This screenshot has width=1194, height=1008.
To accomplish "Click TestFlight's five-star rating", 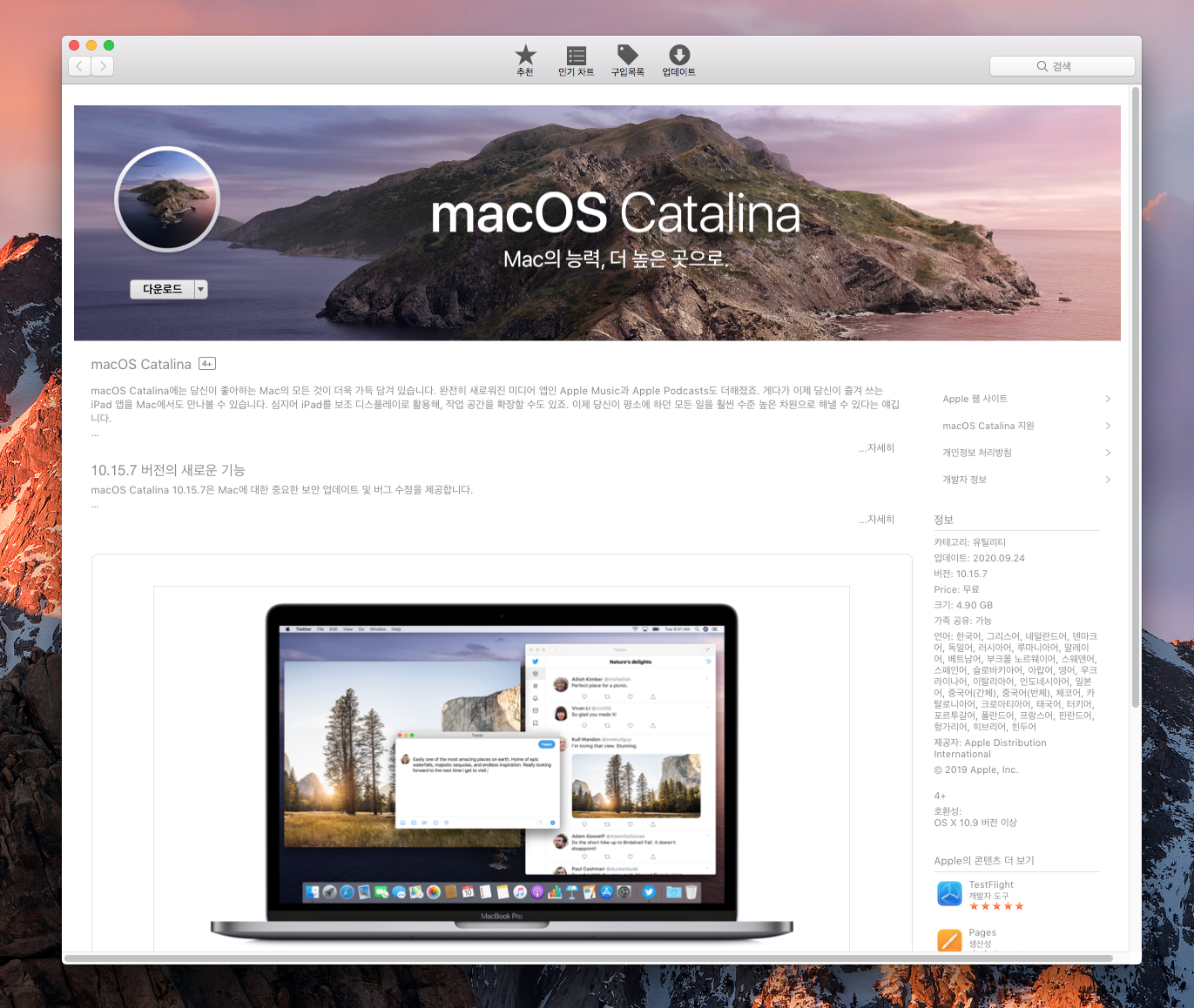I will pos(996,907).
